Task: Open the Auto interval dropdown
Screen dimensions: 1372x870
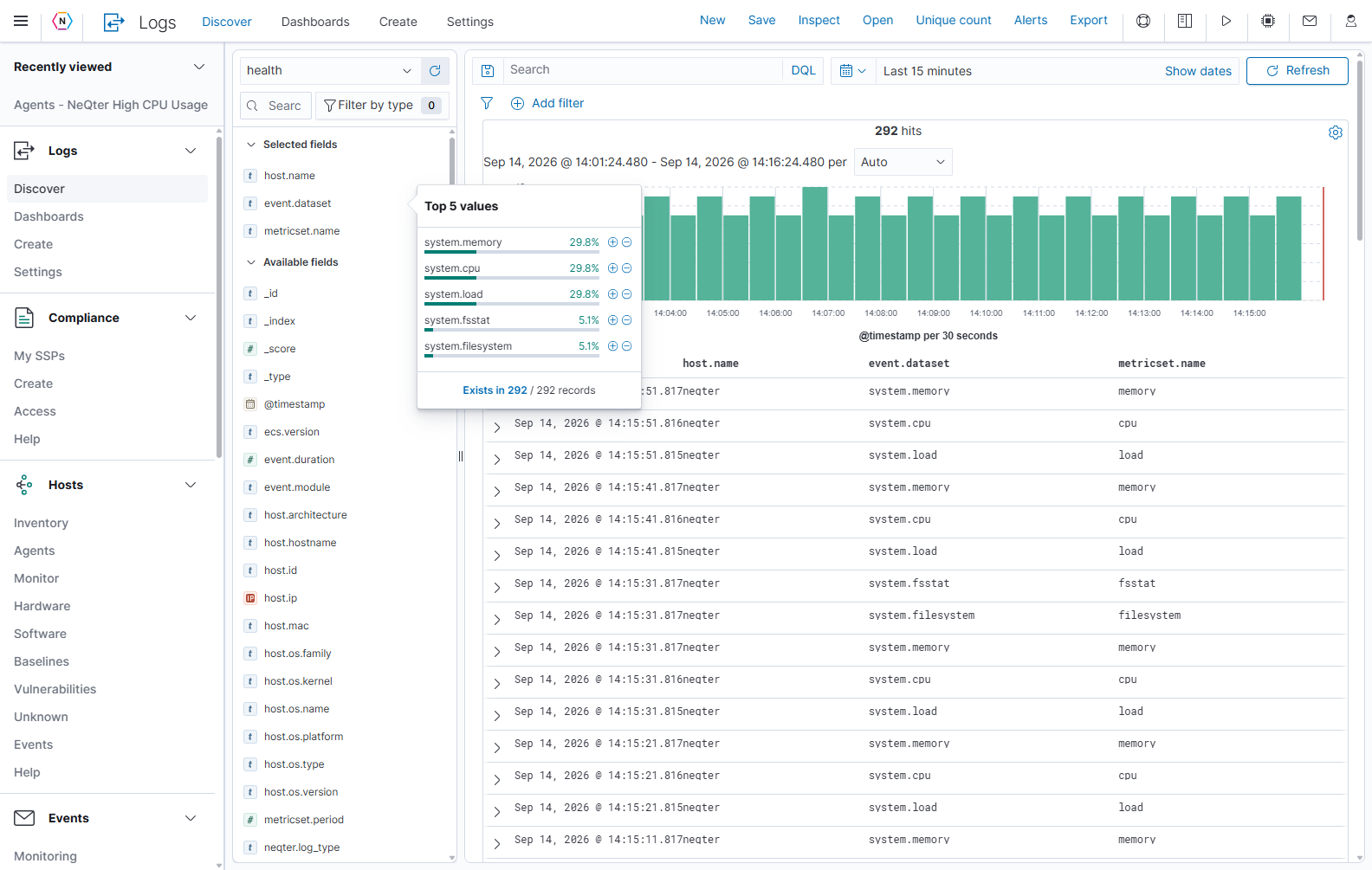Action: 903,162
